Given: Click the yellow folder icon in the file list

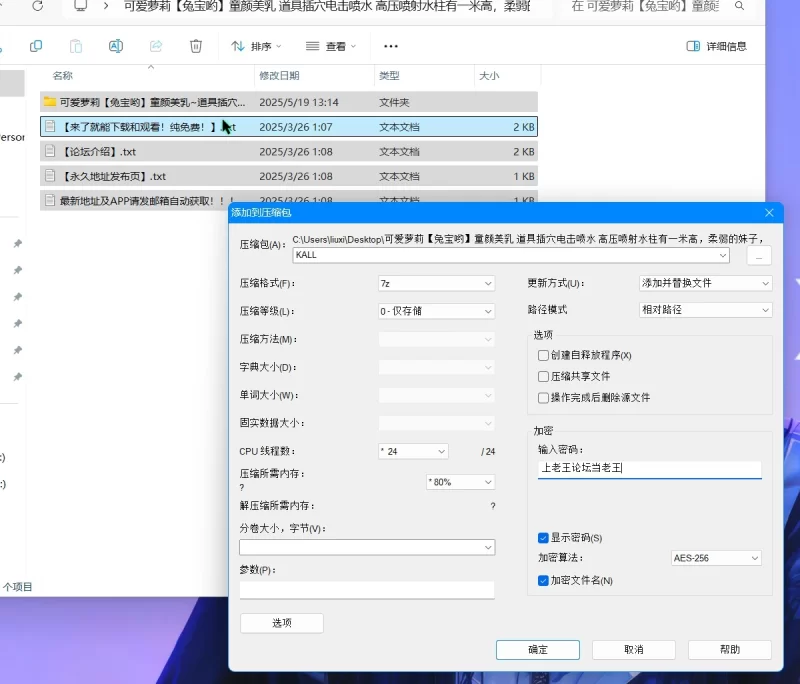Looking at the screenshot, I should tap(49, 102).
